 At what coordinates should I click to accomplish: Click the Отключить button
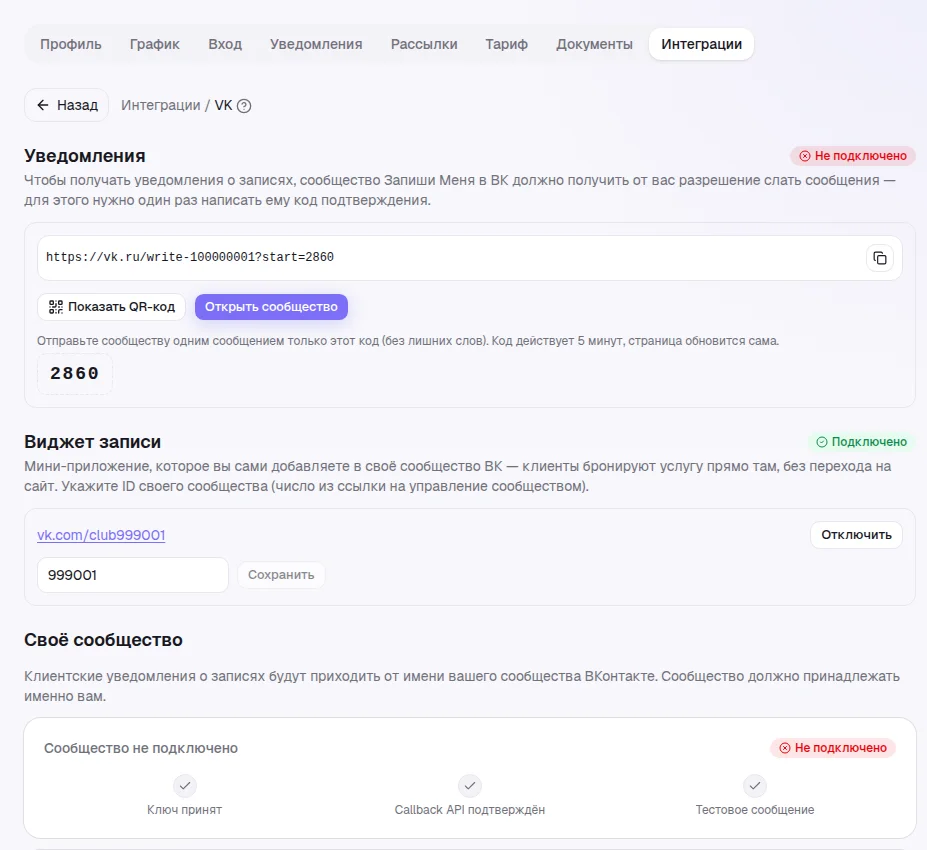[x=856, y=535]
